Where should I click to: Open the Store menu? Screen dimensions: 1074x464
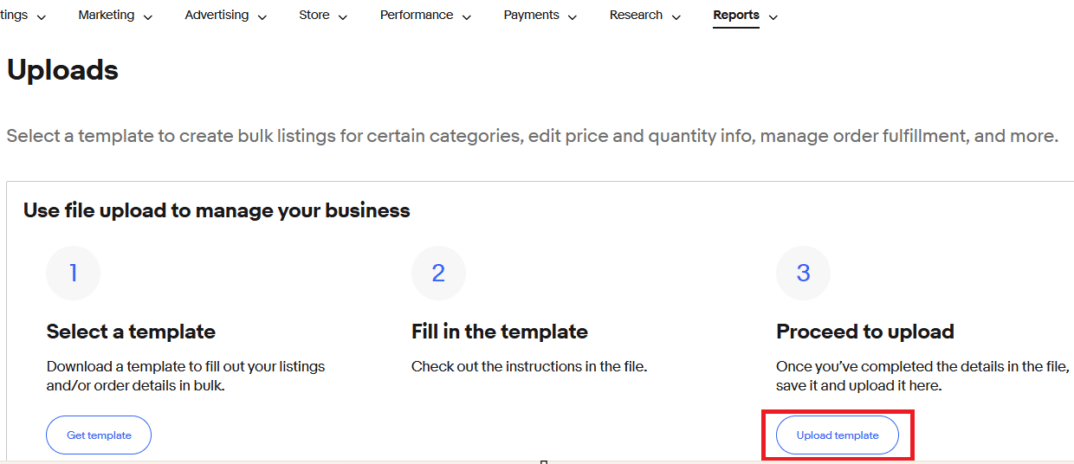coord(323,16)
